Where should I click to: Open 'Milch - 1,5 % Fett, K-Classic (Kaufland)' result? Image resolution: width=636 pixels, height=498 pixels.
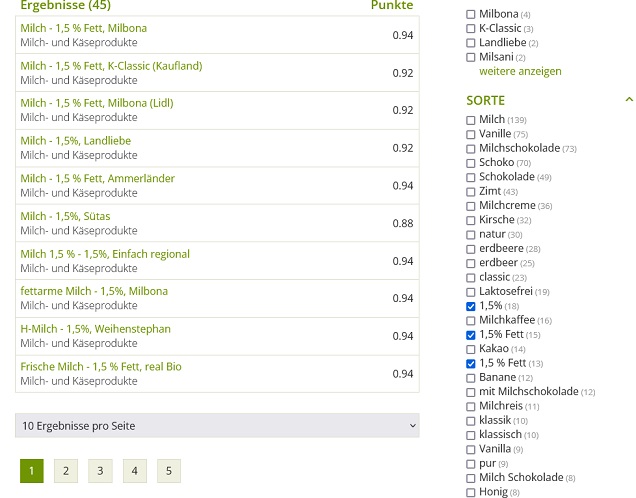[x=111, y=66]
